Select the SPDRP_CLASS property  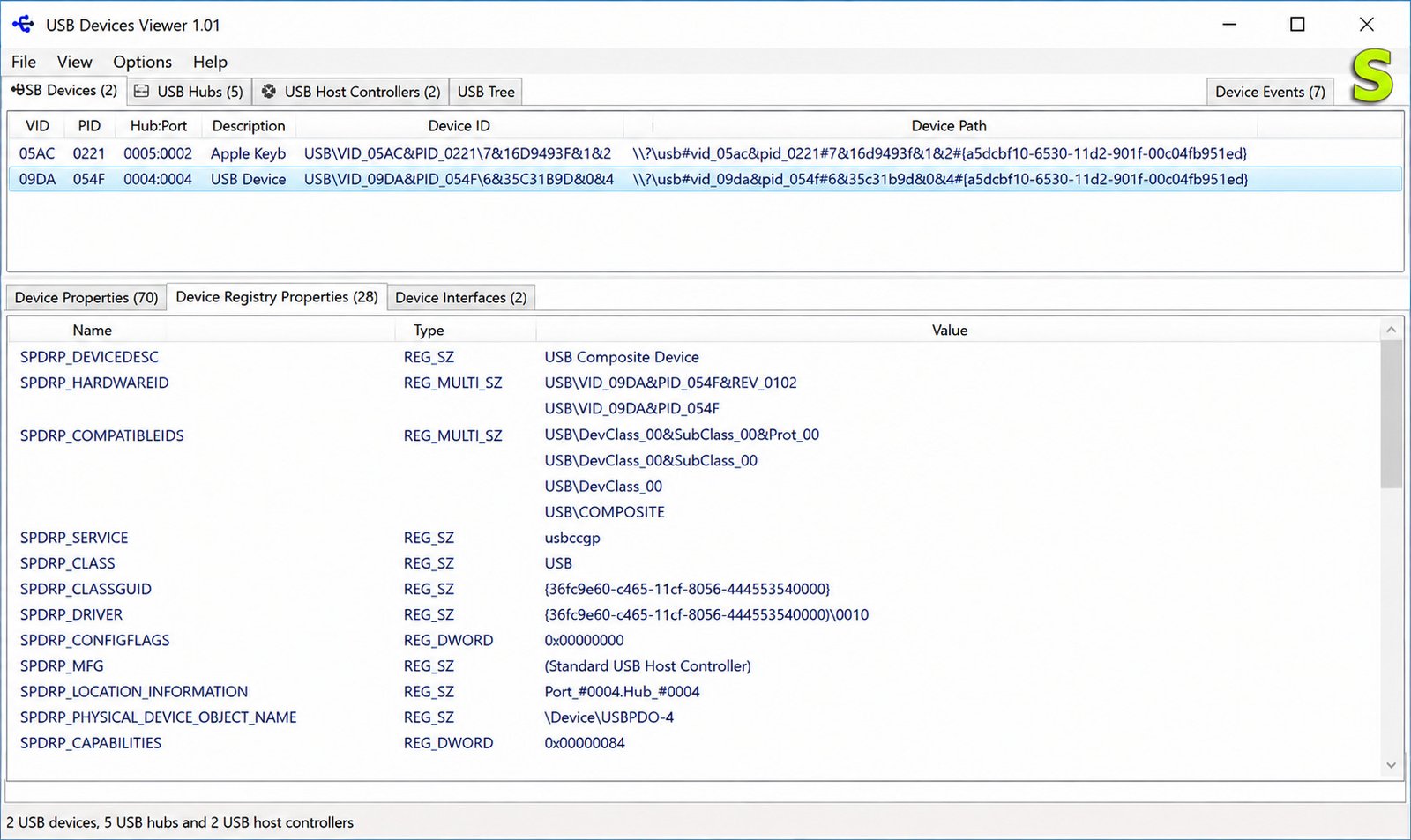point(68,563)
